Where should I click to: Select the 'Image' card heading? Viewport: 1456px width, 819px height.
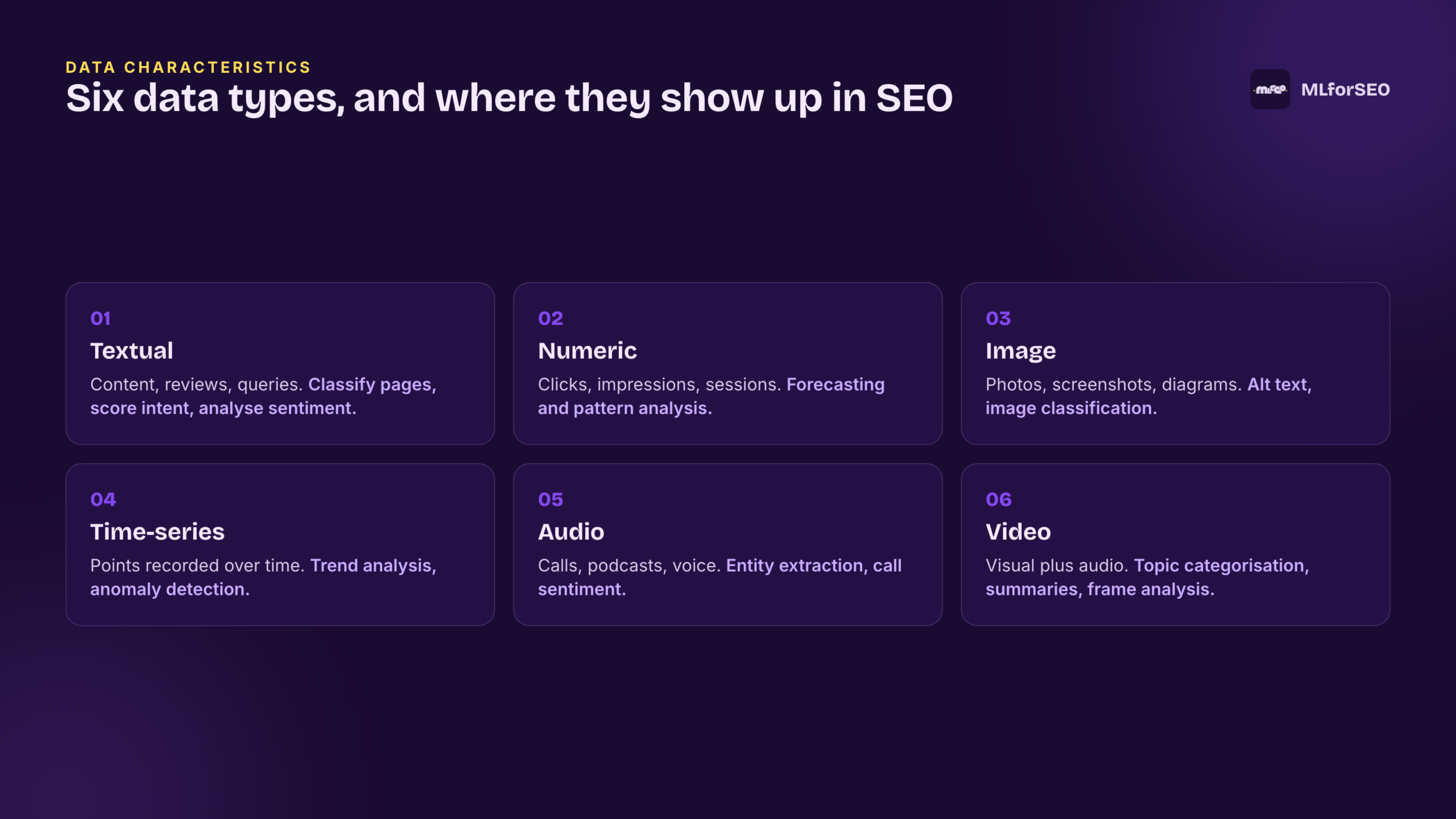click(1021, 351)
